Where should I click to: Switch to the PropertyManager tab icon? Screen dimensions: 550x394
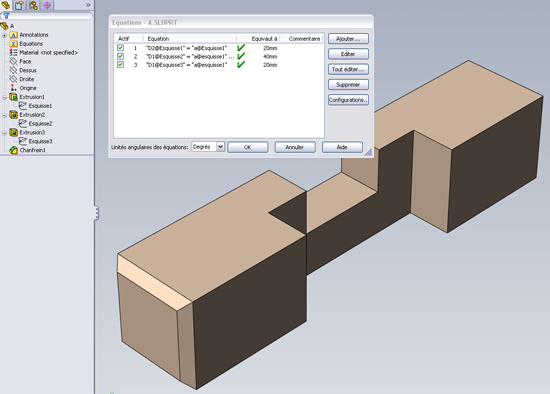[19, 5]
